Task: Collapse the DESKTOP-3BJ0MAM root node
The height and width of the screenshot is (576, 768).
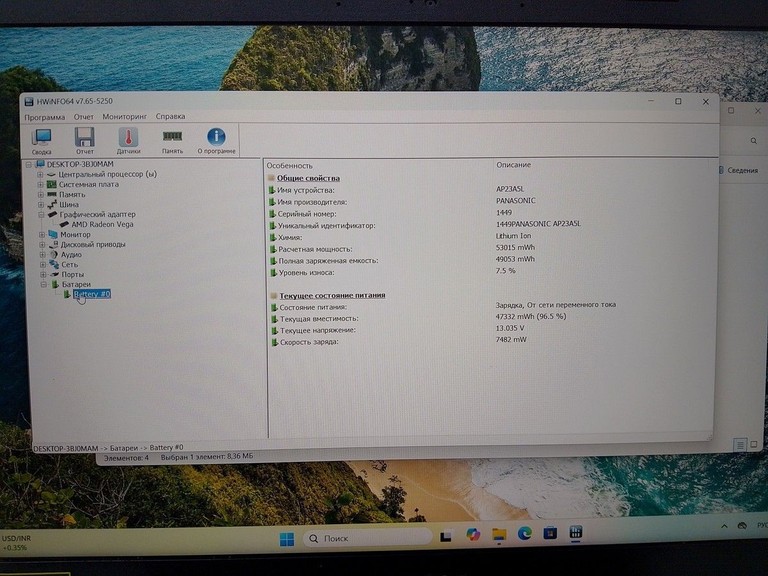Action: click(x=29, y=165)
